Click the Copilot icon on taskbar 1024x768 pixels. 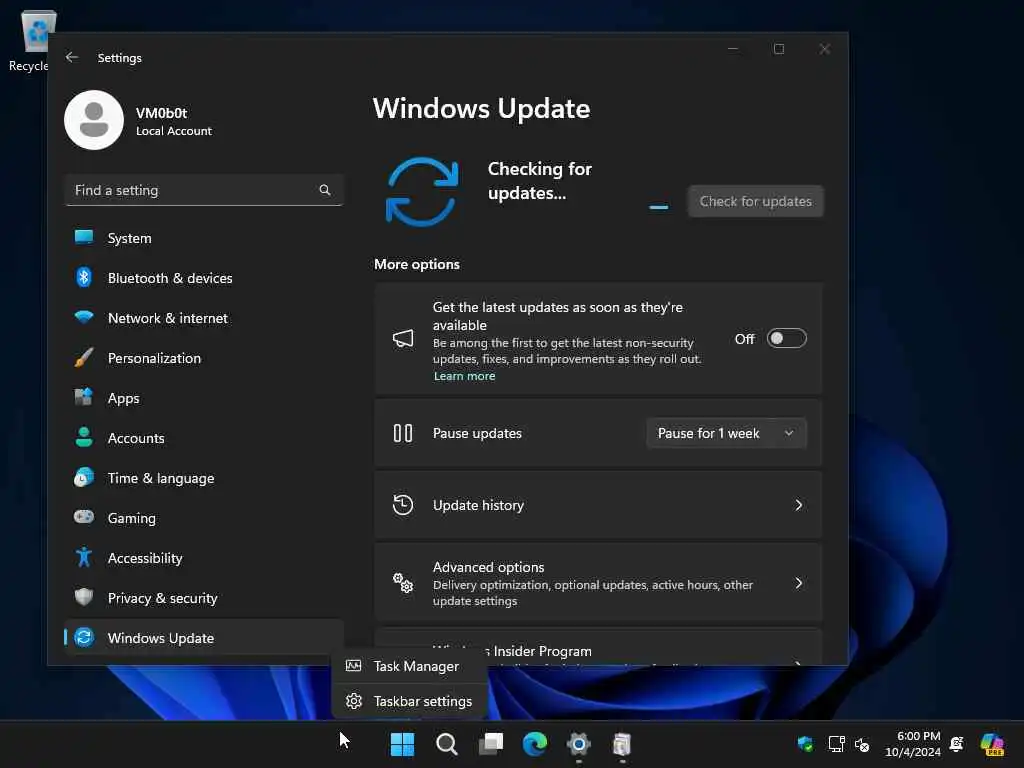point(992,744)
